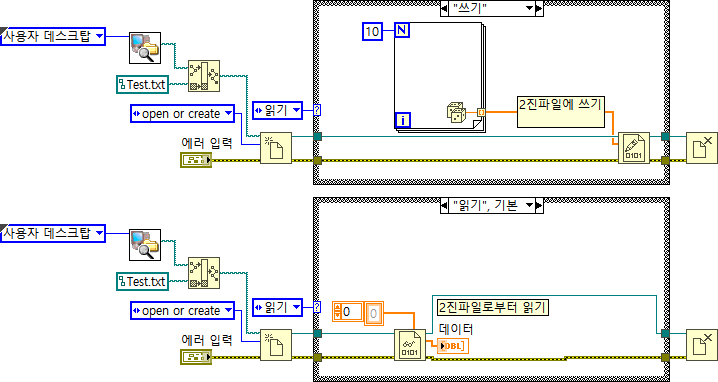The width and height of the screenshot is (718, 382).
Task: Click the Get System Directory icon in the lower diagram
Action: 145,245
